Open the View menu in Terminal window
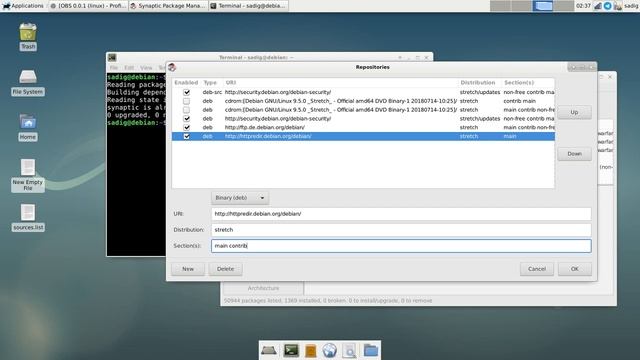This screenshot has width=640, height=360. click(x=146, y=68)
